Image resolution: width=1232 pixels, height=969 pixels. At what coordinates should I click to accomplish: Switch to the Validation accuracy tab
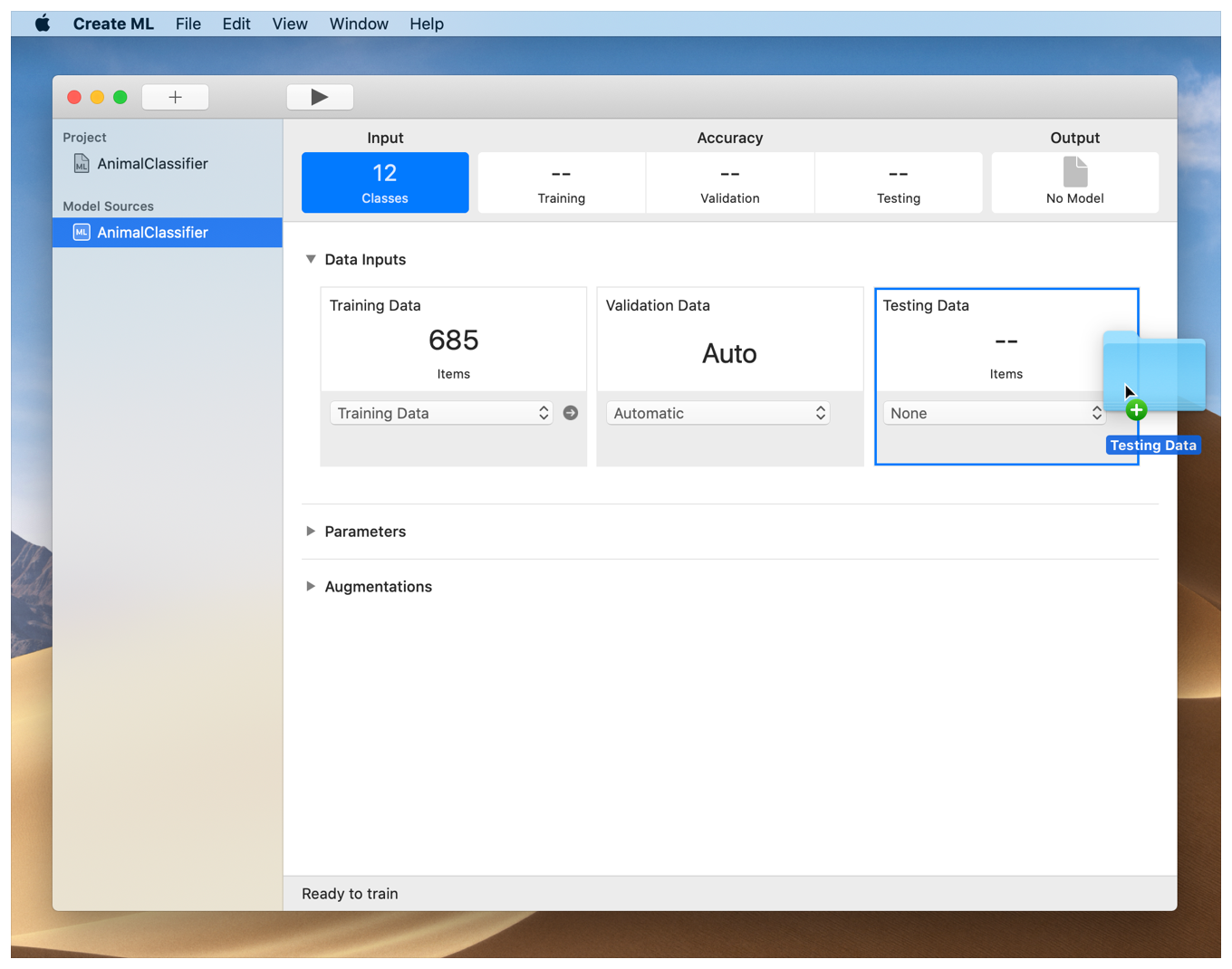pos(730,183)
